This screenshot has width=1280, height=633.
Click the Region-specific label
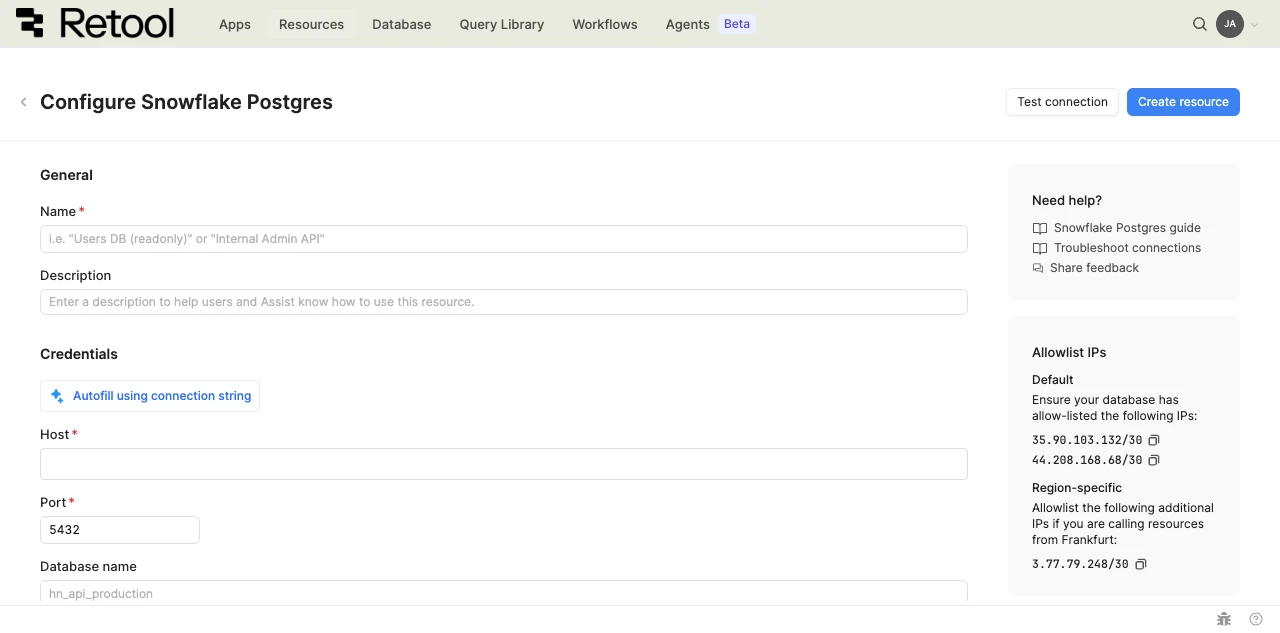[x=1077, y=488]
